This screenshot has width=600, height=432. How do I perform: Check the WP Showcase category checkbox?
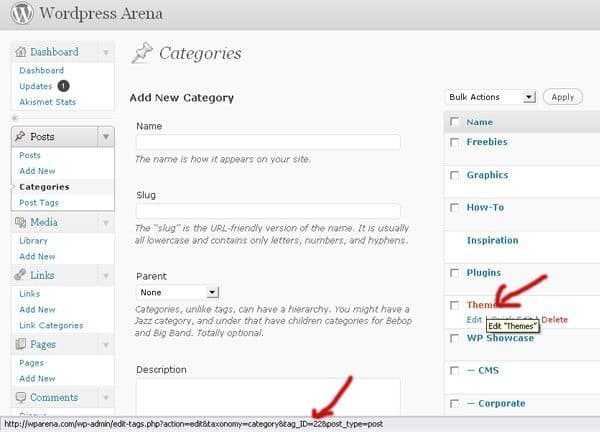[455, 338]
